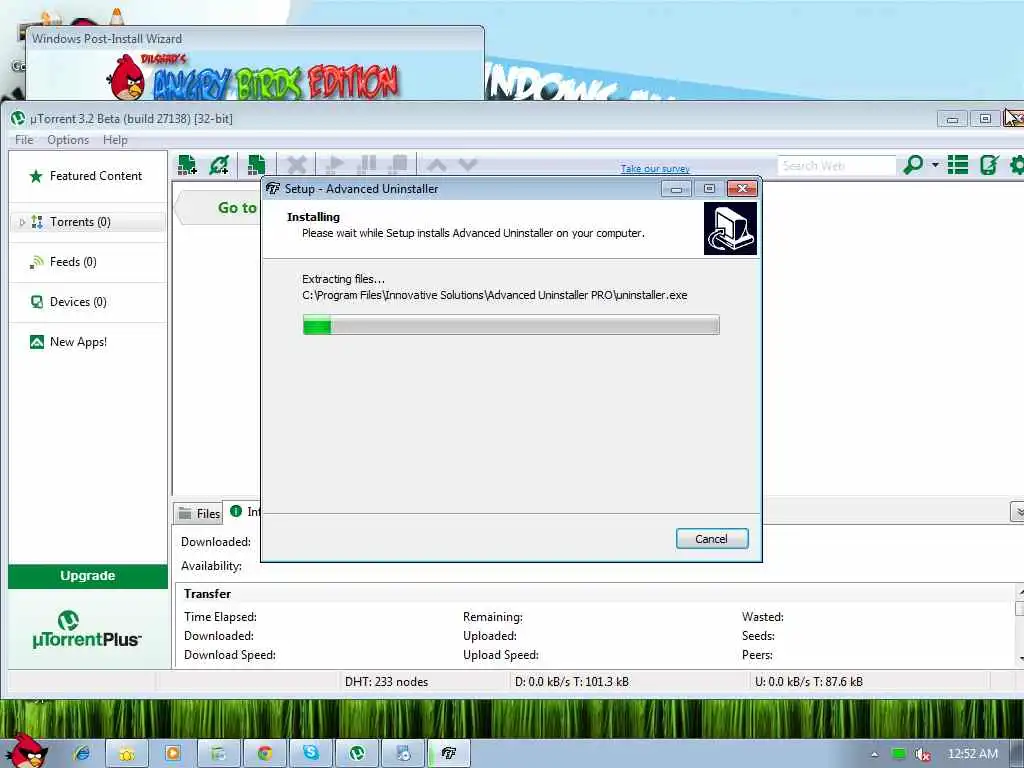Click the Devices icon in sidebar
The width and height of the screenshot is (1024, 768).
[x=37, y=302]
